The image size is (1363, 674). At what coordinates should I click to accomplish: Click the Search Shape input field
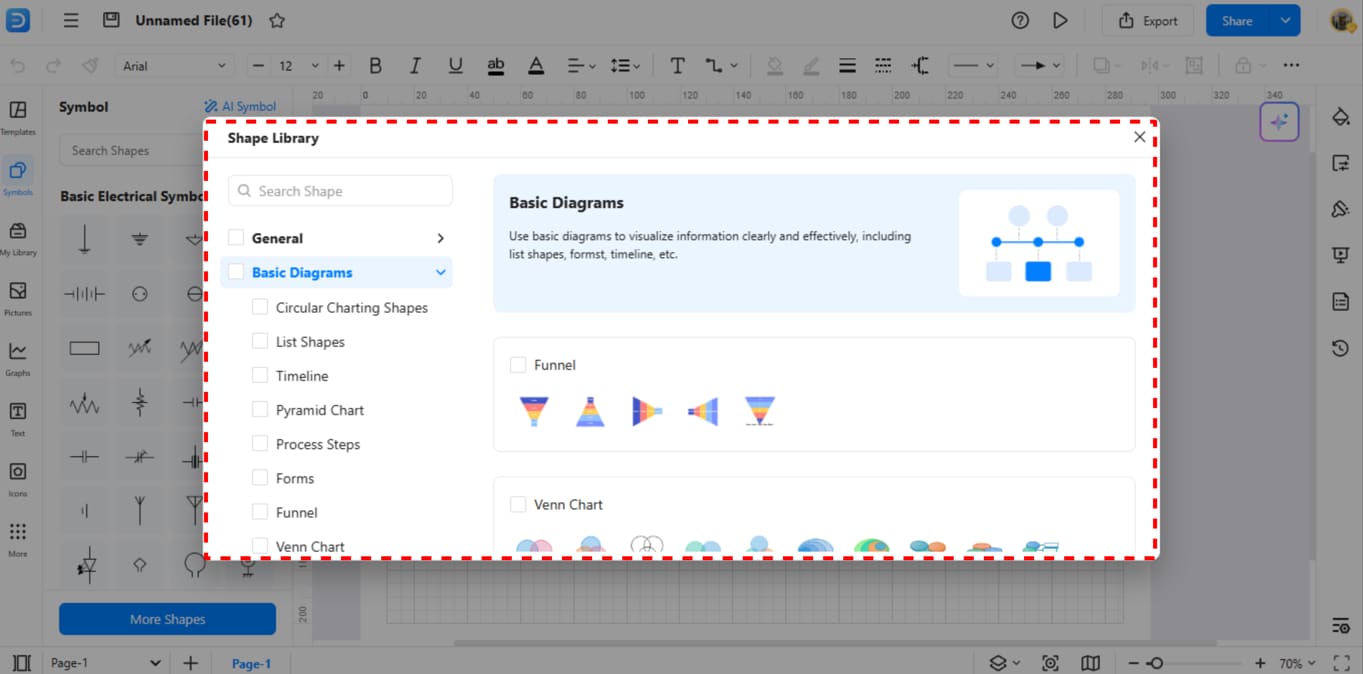340,191
